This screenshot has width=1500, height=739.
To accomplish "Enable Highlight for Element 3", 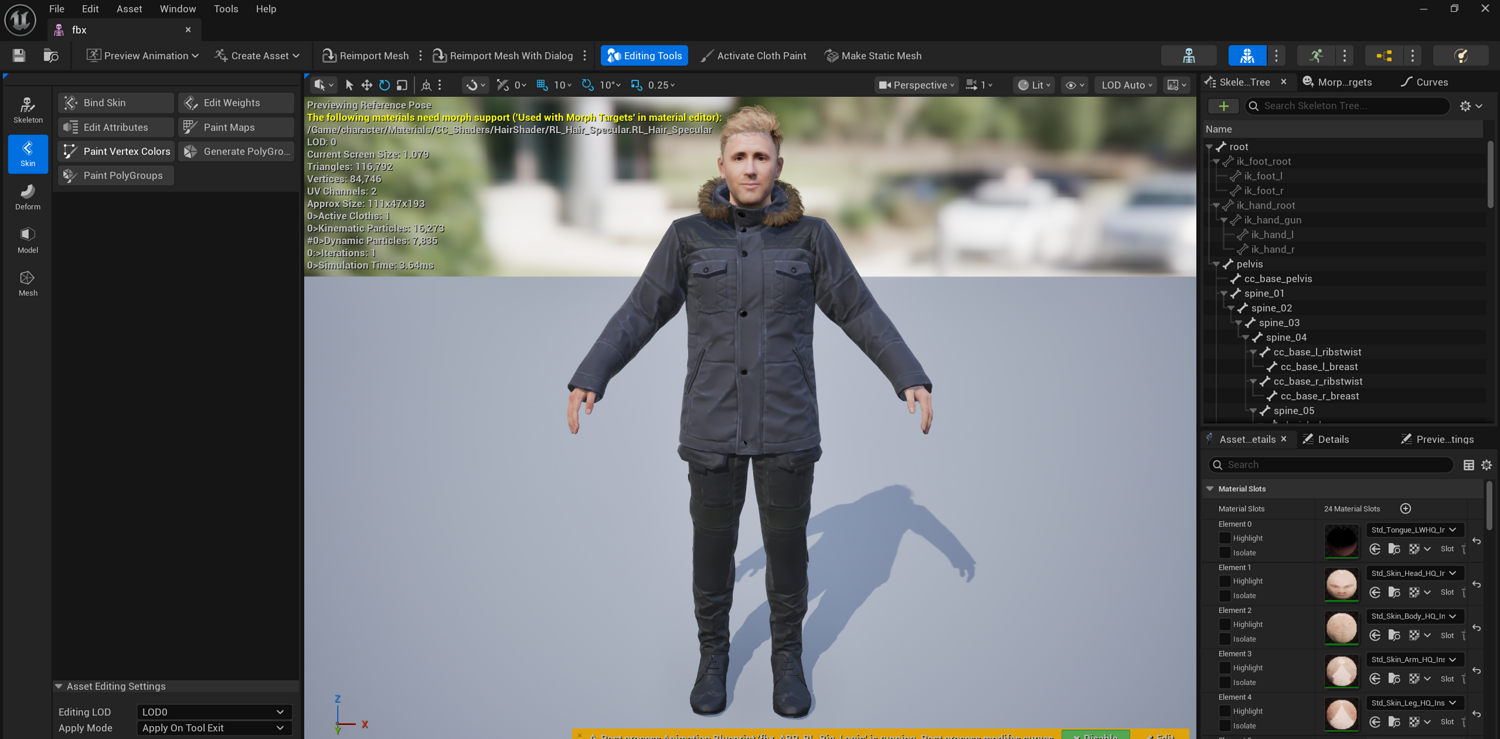I will 1225,668.
